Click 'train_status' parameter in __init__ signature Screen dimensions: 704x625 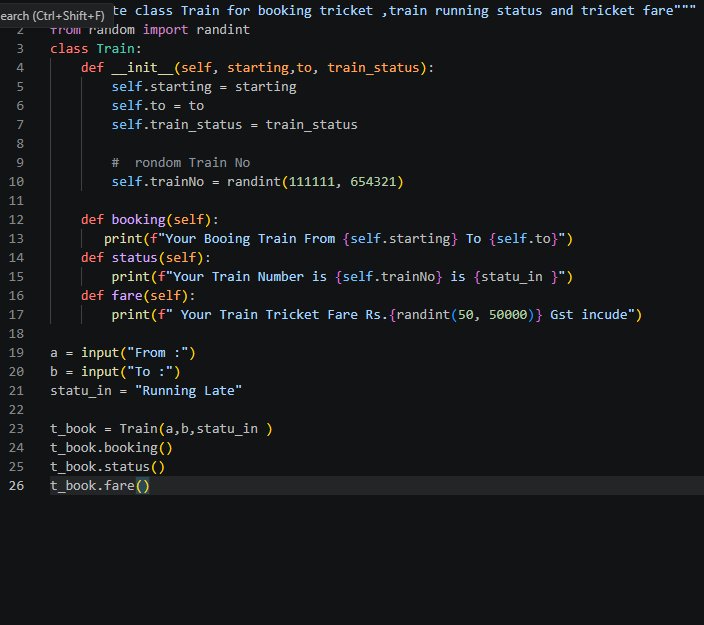pyautogui.click(x=373, y=68)
